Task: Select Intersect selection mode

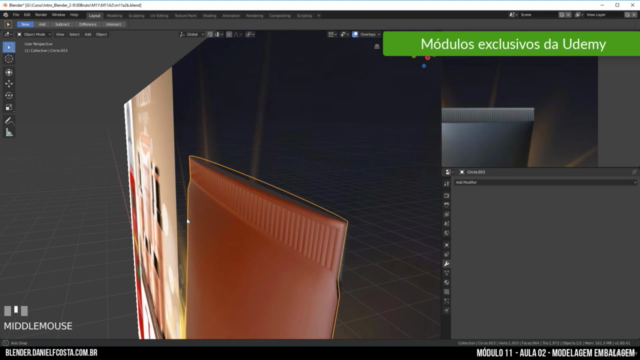Action: [113, 24]
